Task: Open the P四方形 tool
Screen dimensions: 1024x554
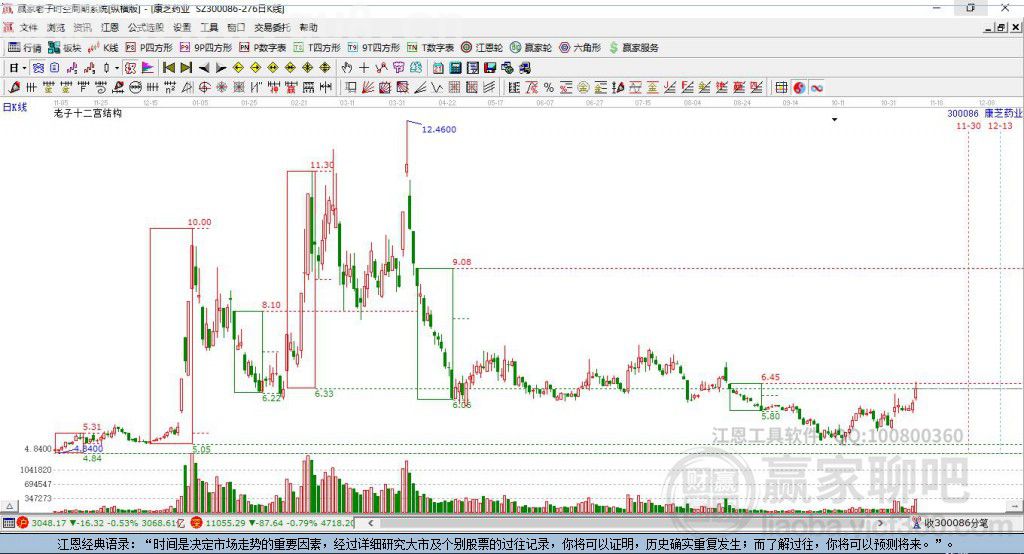Action: pyautogui.click(x=149, y=48)
